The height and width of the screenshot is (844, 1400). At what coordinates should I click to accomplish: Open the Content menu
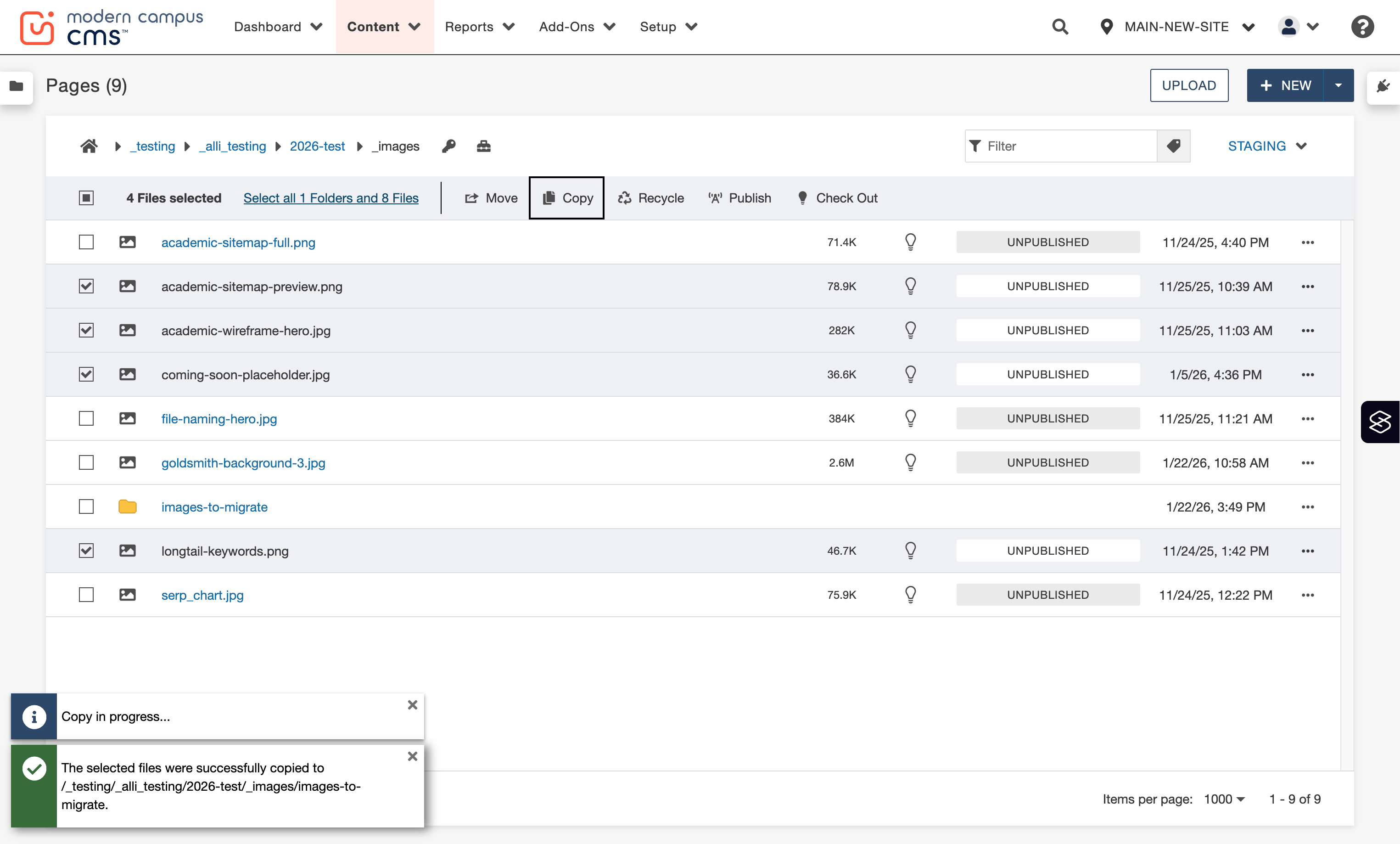point(385,27)
